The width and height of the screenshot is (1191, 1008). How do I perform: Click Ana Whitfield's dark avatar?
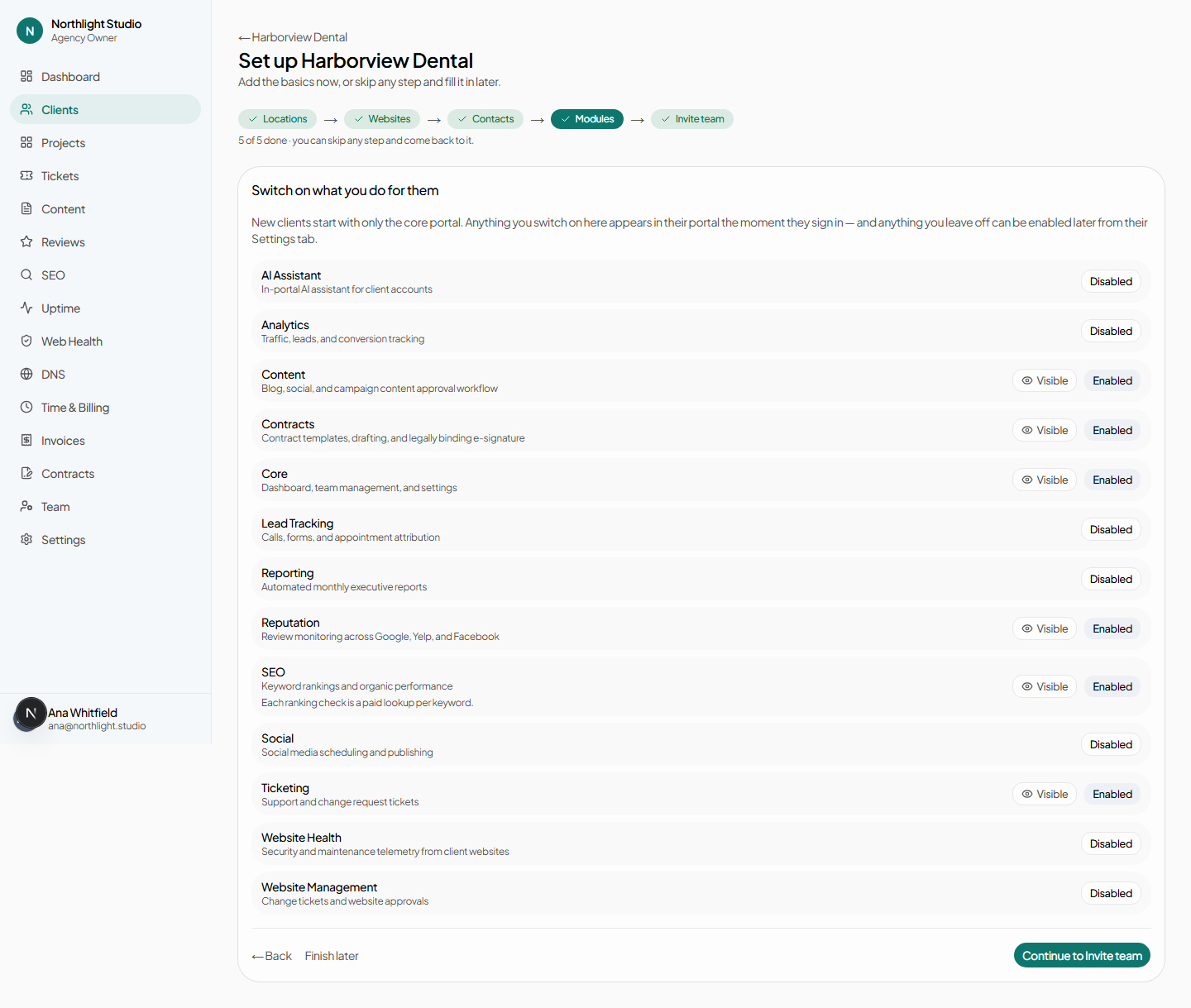point(31,714)
